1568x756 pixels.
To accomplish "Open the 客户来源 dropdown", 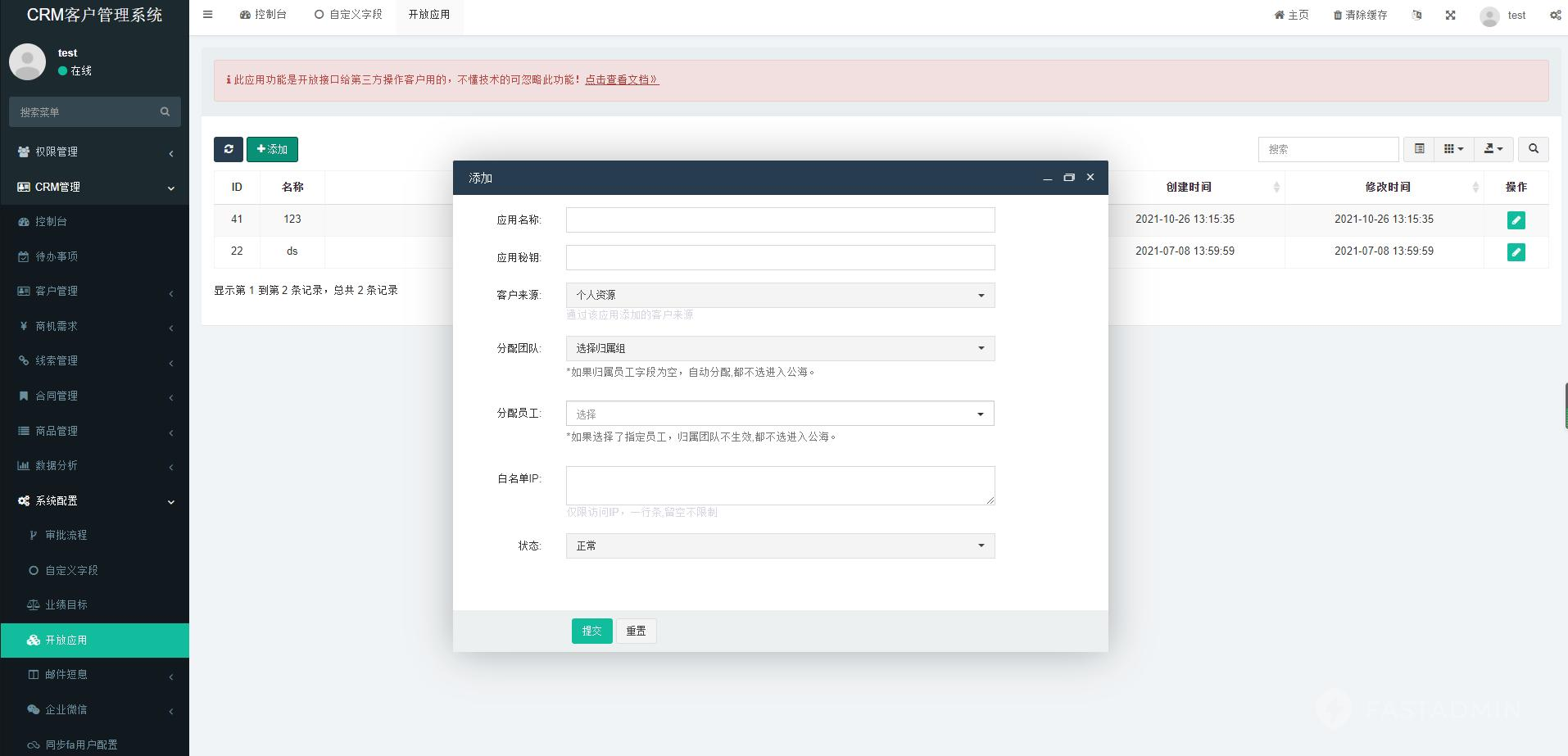I will [779, 295].
